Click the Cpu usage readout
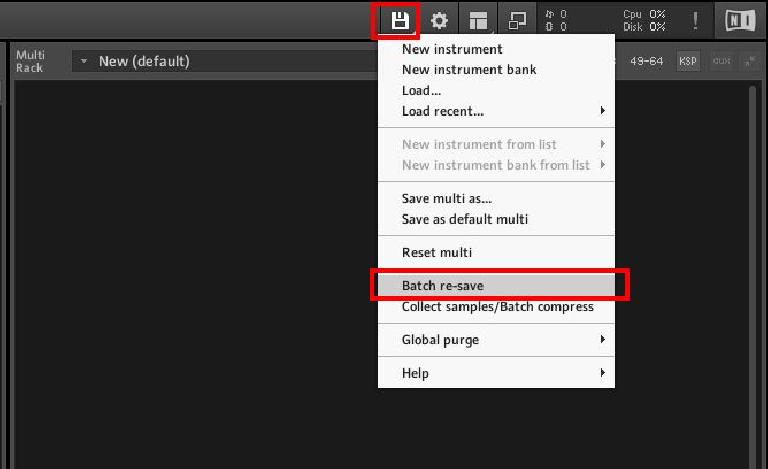Screen dimensions: 768x469 (x=644, y=14)
